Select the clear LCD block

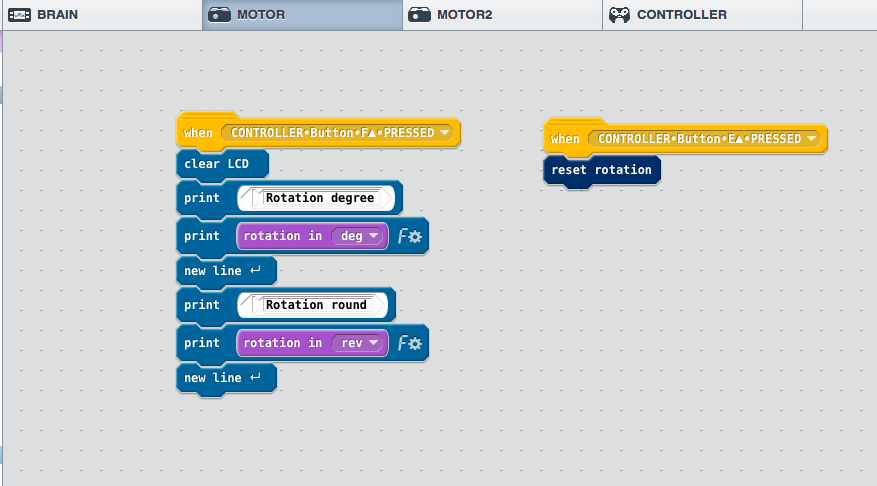click(223, 164)
